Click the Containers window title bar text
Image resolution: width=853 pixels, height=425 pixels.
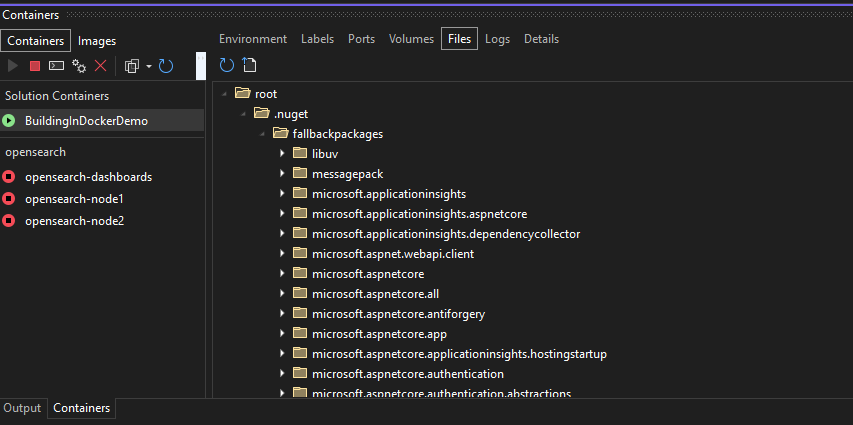click(30, 15)
